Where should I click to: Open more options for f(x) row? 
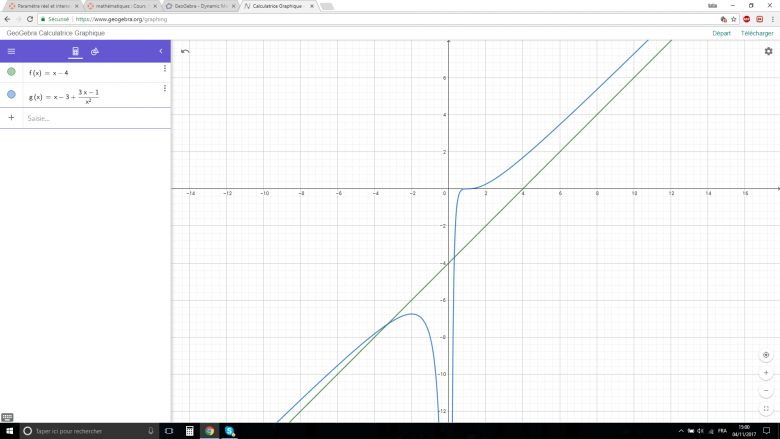[164, 69]
